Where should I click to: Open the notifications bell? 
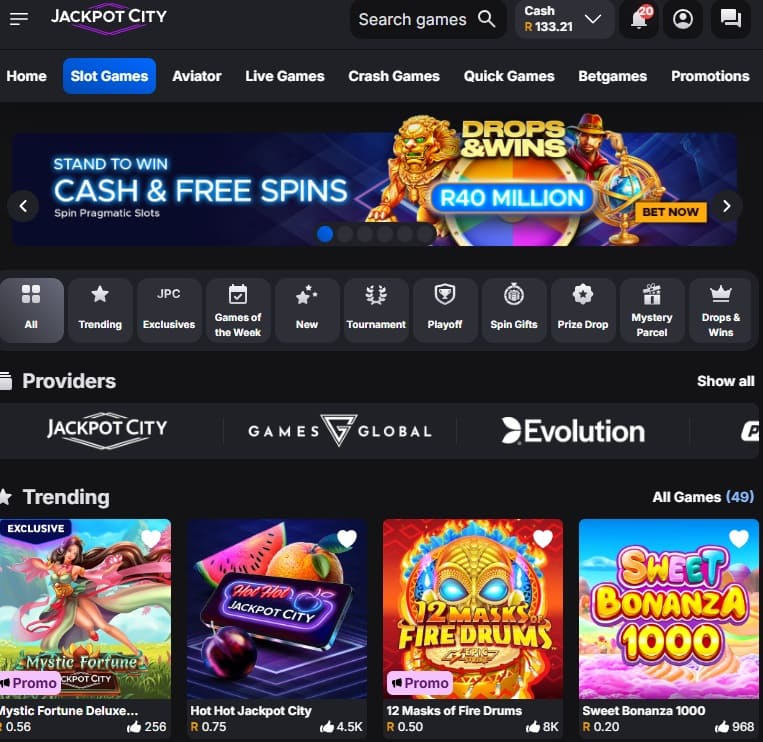tap(639, 19)
